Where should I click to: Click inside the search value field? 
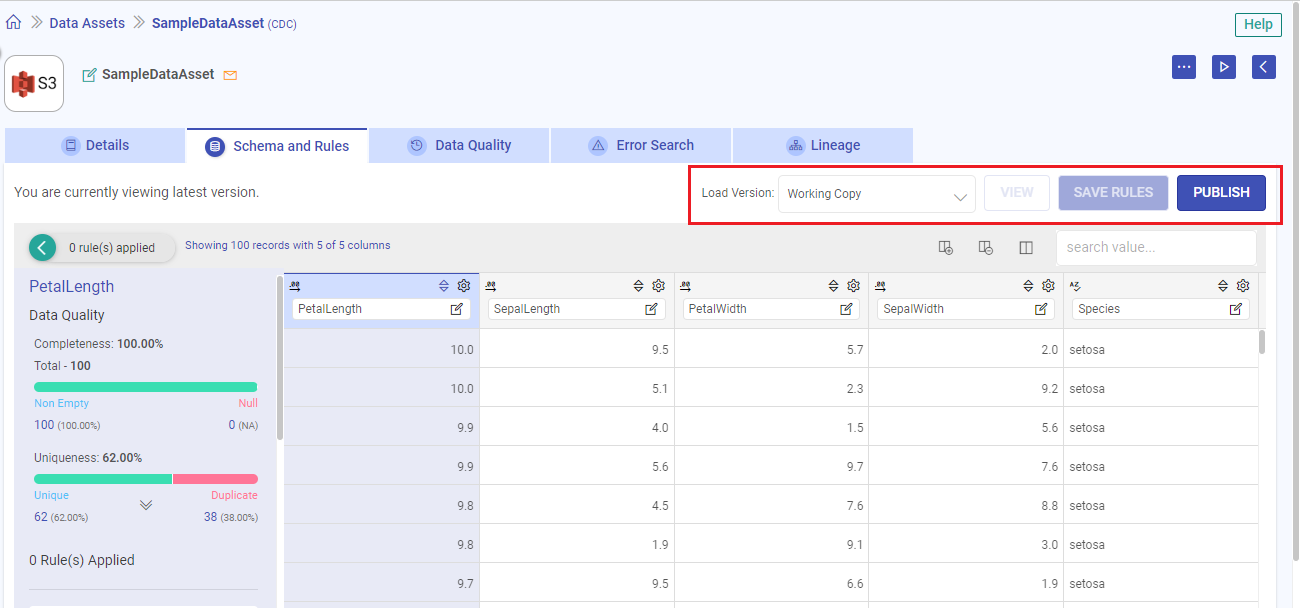pyautogui.click(x=1155, y=247)
